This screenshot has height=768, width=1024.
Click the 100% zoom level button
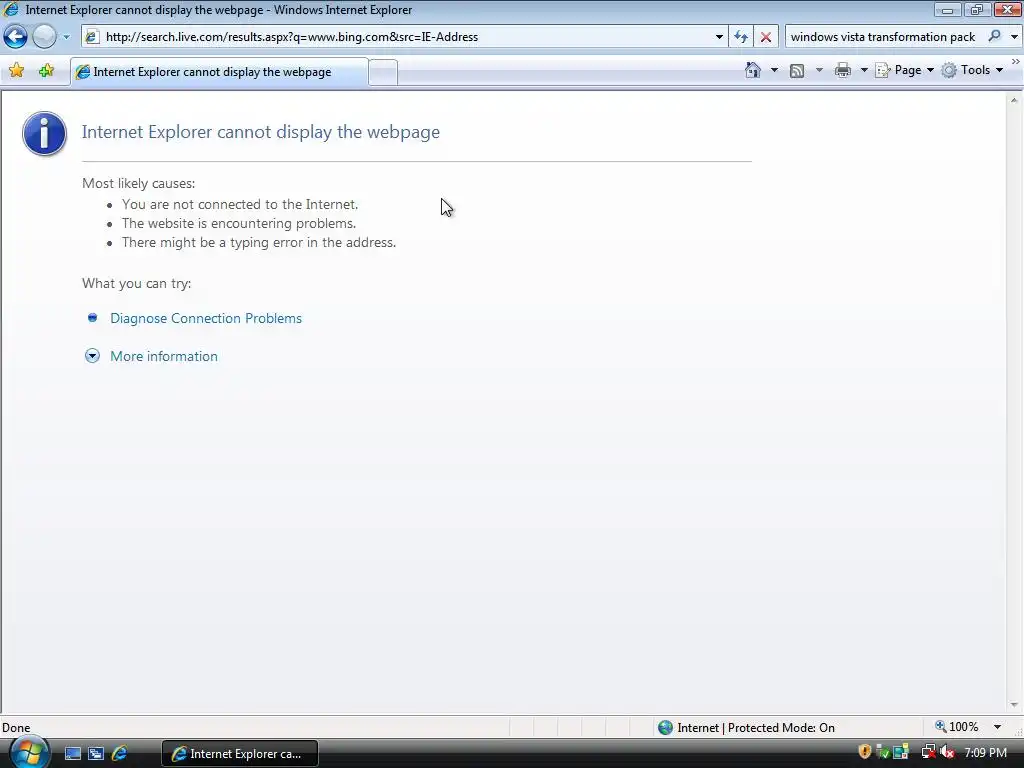pyautogui.click(x=957, y=727)
